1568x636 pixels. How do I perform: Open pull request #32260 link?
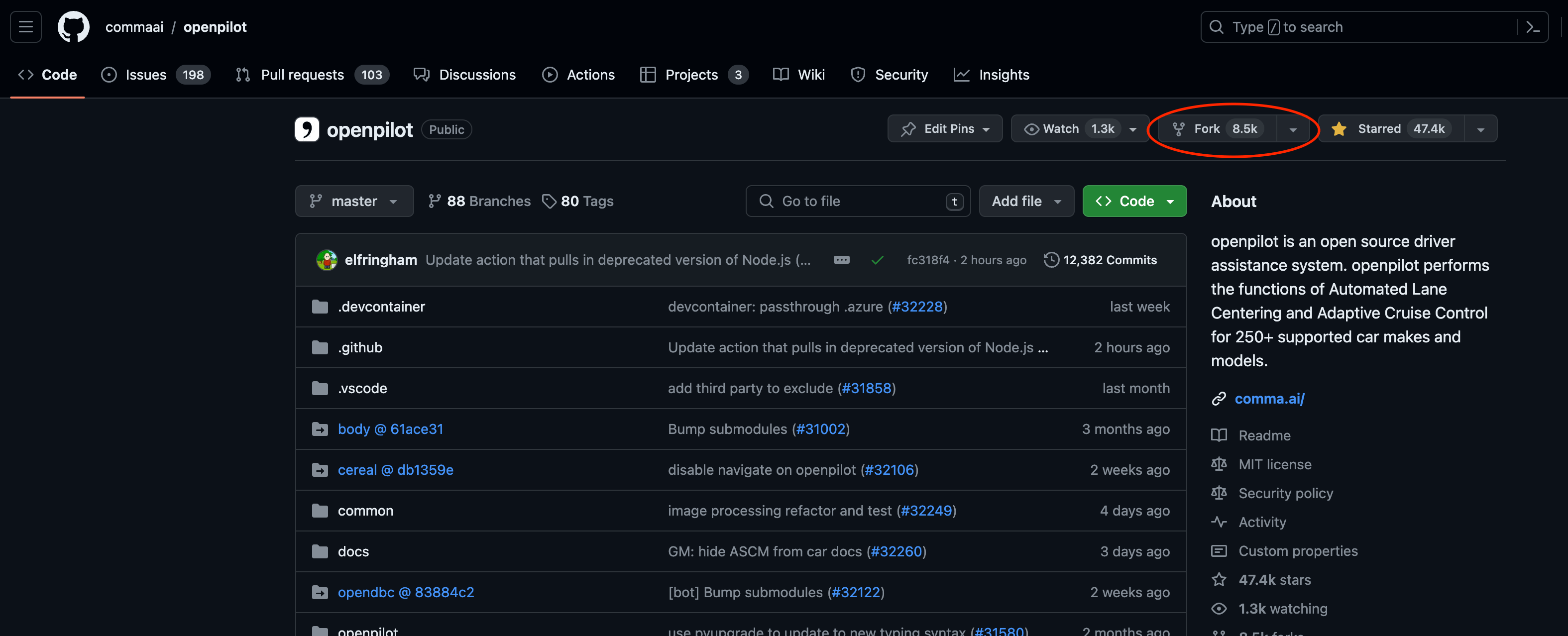pos(896,551)
